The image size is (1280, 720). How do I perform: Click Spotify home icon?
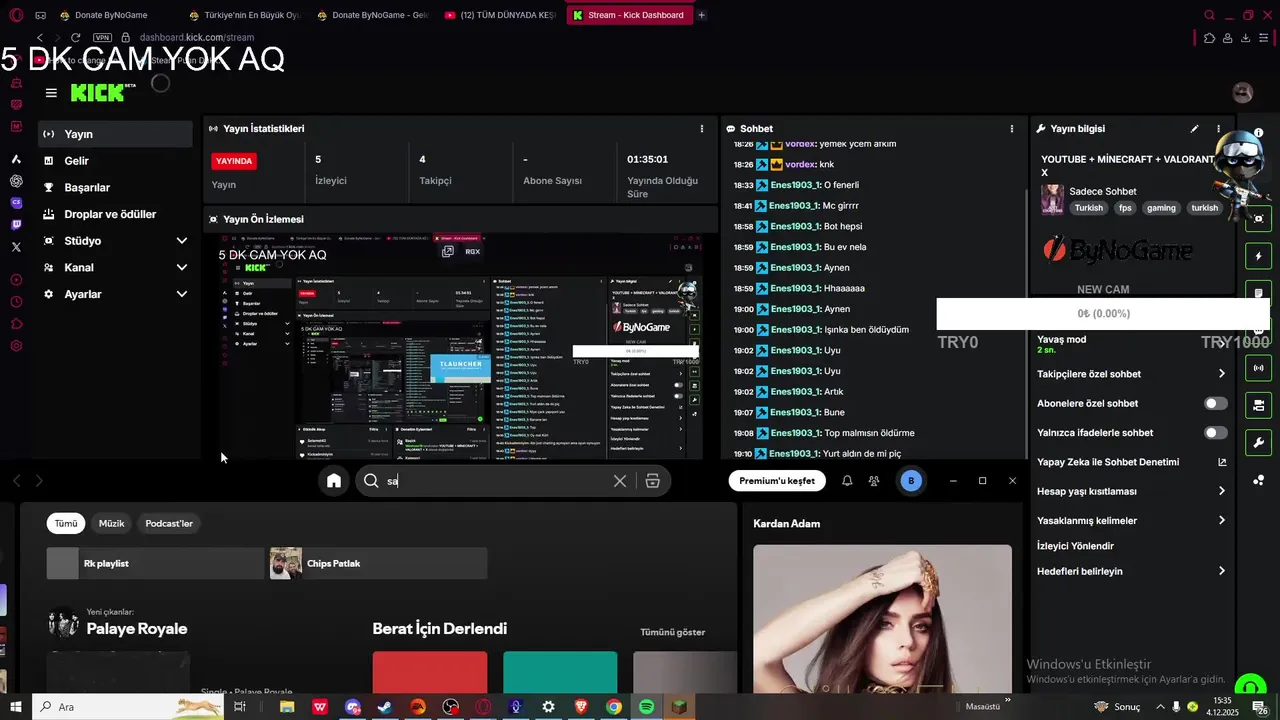334,481
